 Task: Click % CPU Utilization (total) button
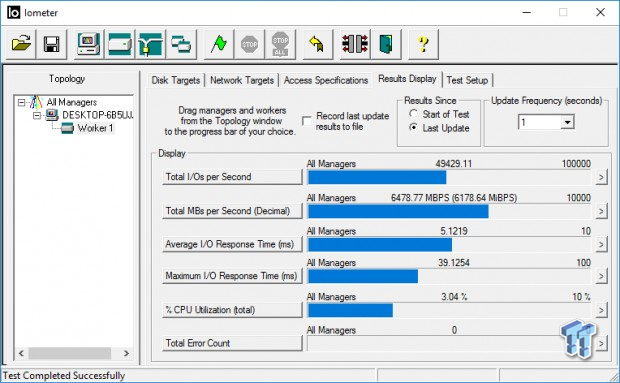232,310
